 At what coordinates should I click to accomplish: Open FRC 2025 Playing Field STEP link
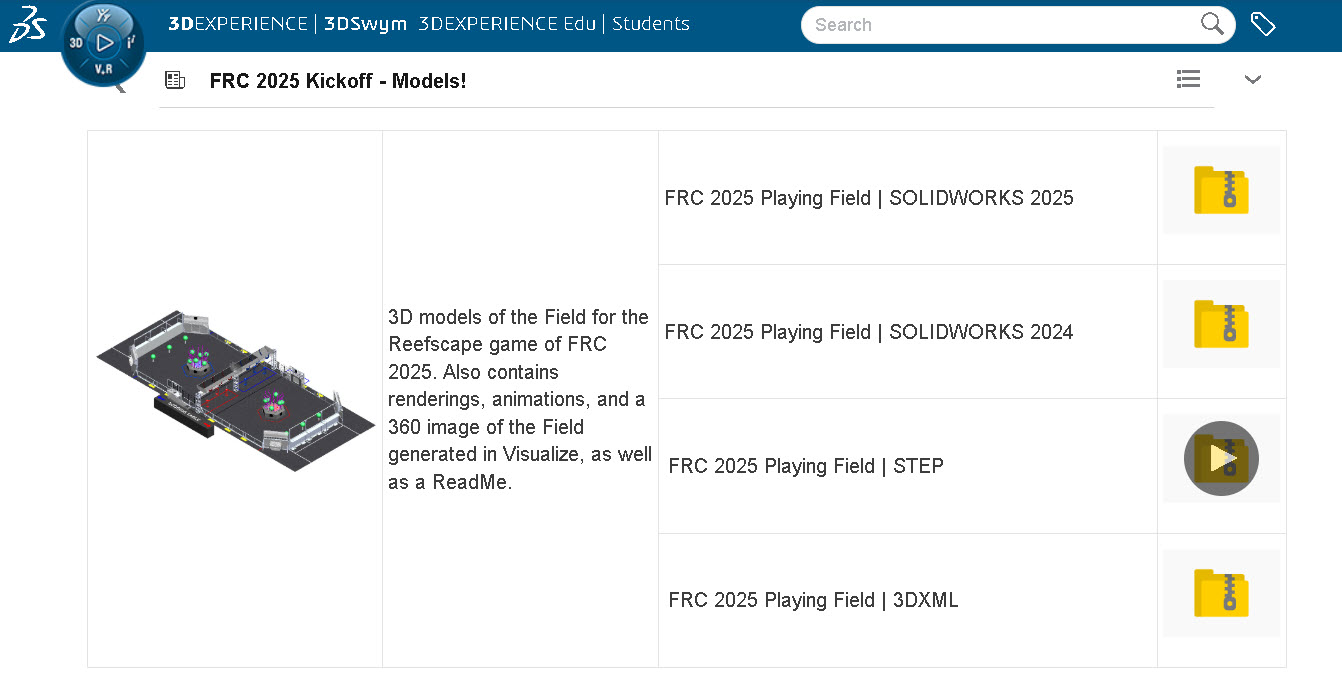point(805,466)
